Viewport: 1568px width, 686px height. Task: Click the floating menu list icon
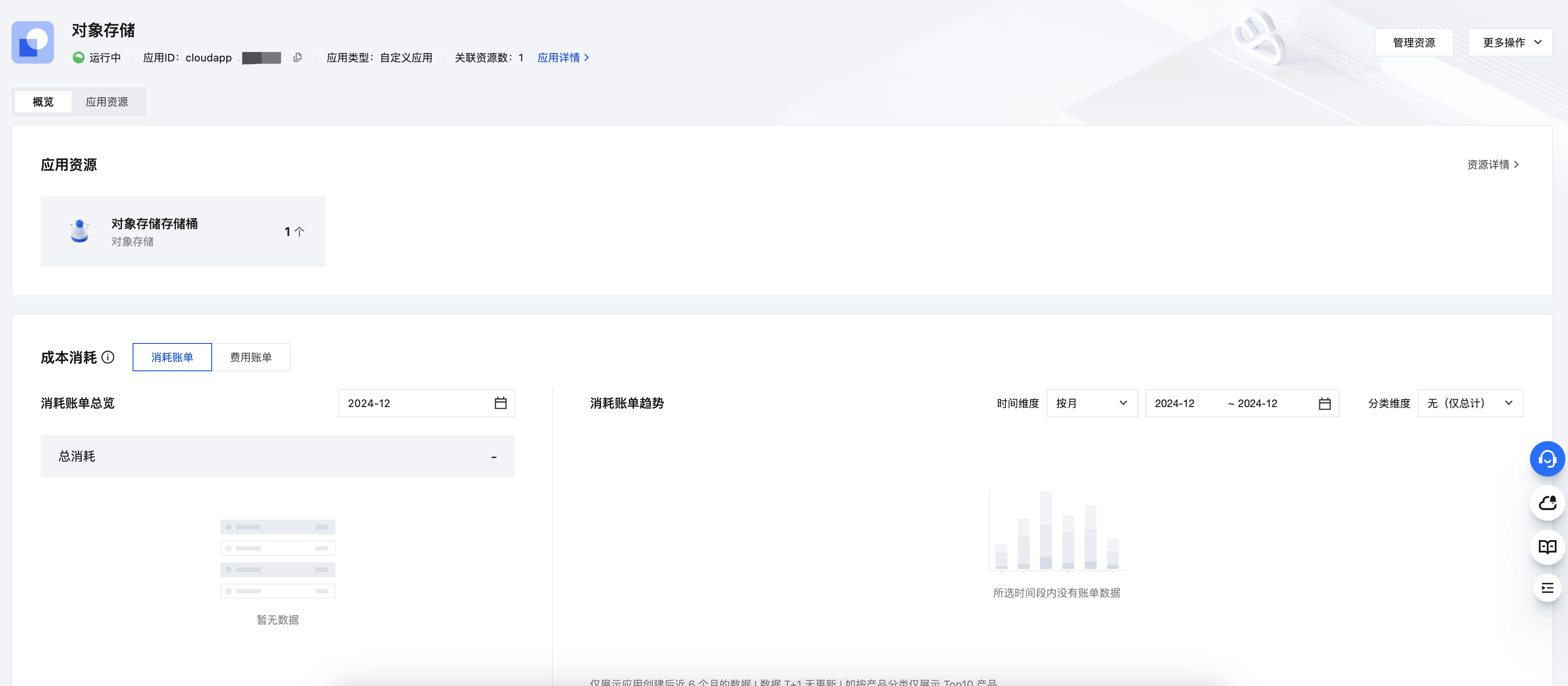click(x=1547, y=588)
